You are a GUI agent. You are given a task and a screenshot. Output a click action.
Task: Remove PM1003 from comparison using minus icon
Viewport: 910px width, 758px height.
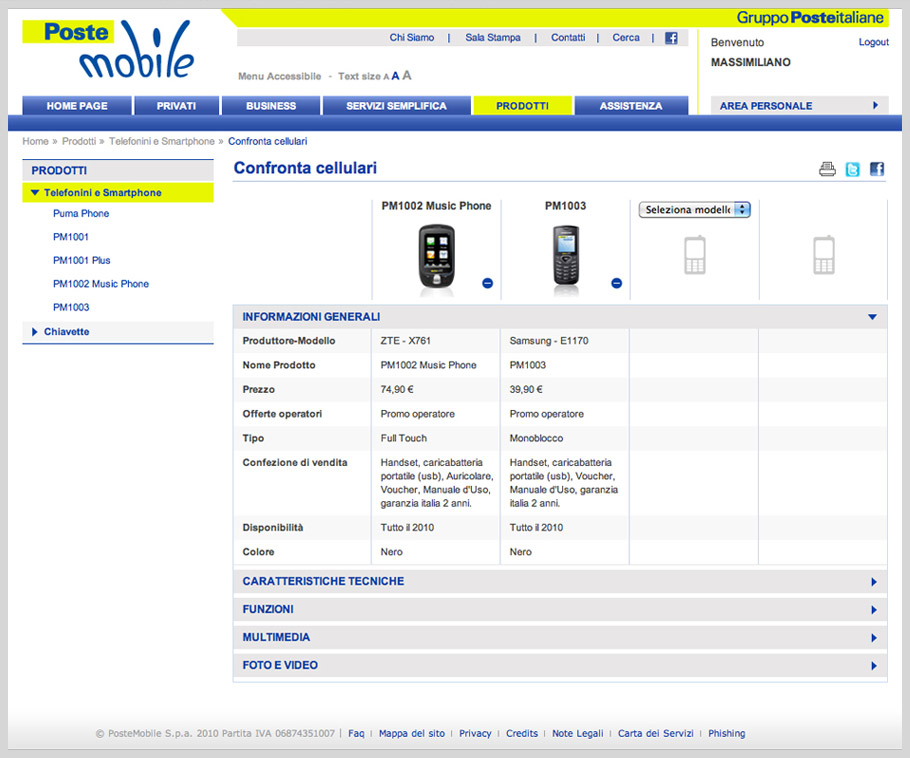(x=616, y=283)
